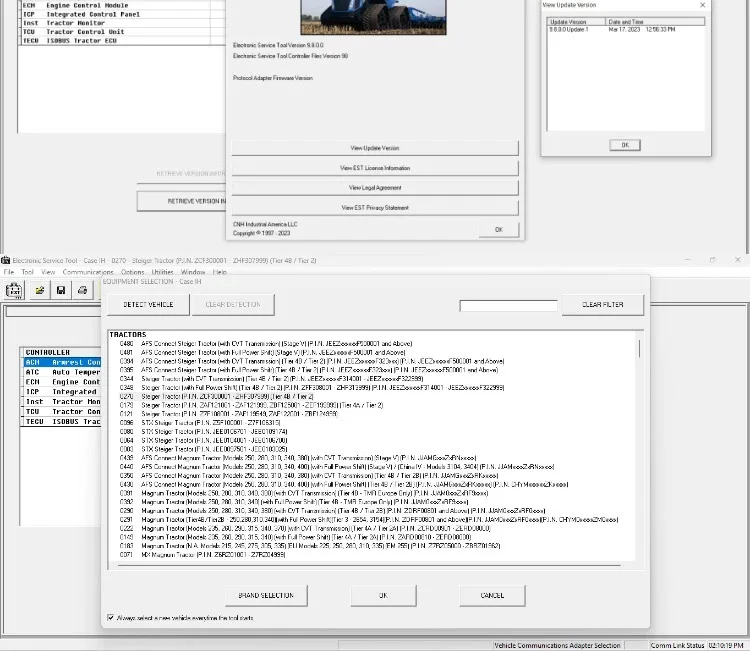The height and width of the screenshot is (651, 750).
Task: Click the Date and Time column header
Action: [655, 22]
